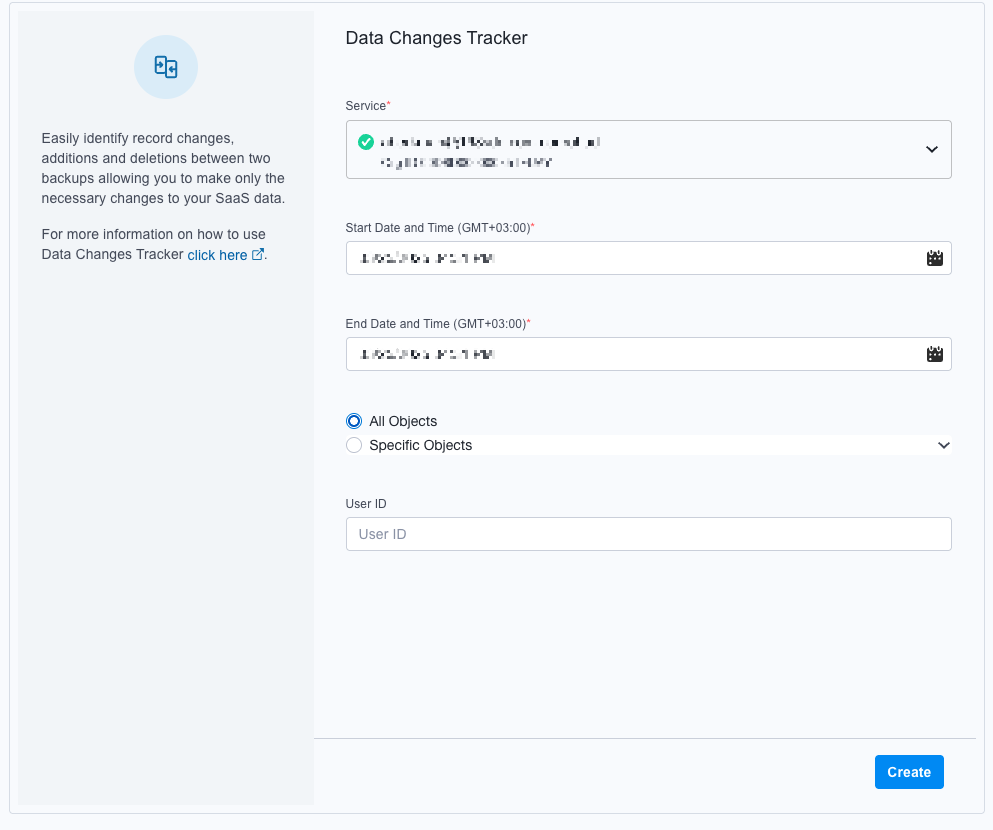Click the green service status checkmark

(365, 142)
